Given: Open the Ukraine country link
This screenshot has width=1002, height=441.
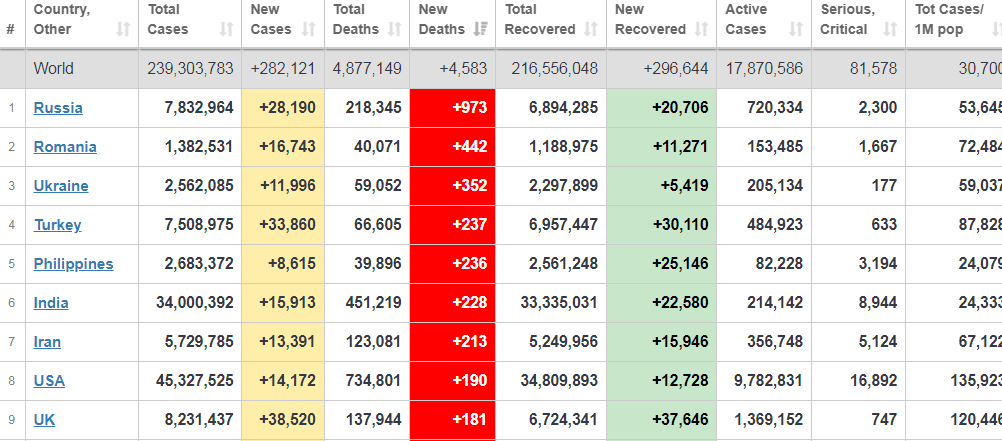Looking at the screenshot, I should coord(61,185).
